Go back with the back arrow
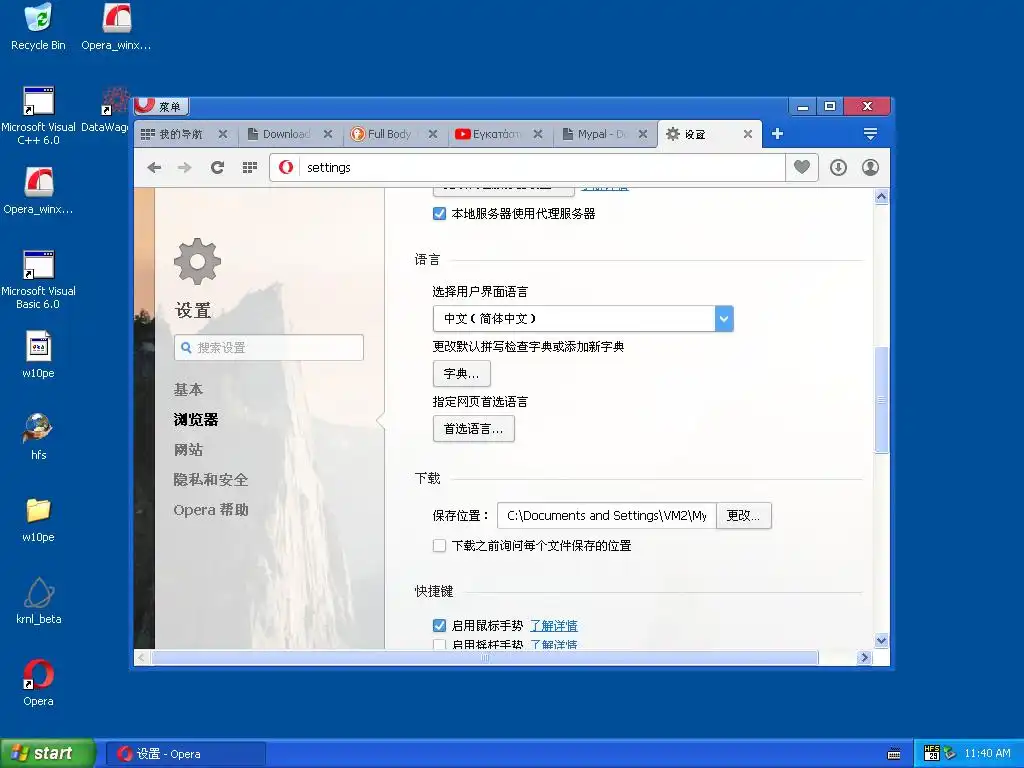 point(154,168)
